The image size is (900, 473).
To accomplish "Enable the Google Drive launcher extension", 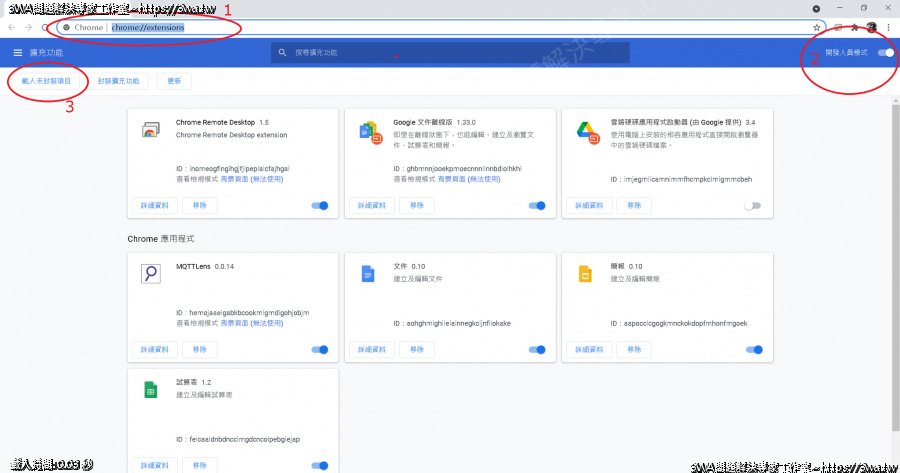I will [752, 206].
